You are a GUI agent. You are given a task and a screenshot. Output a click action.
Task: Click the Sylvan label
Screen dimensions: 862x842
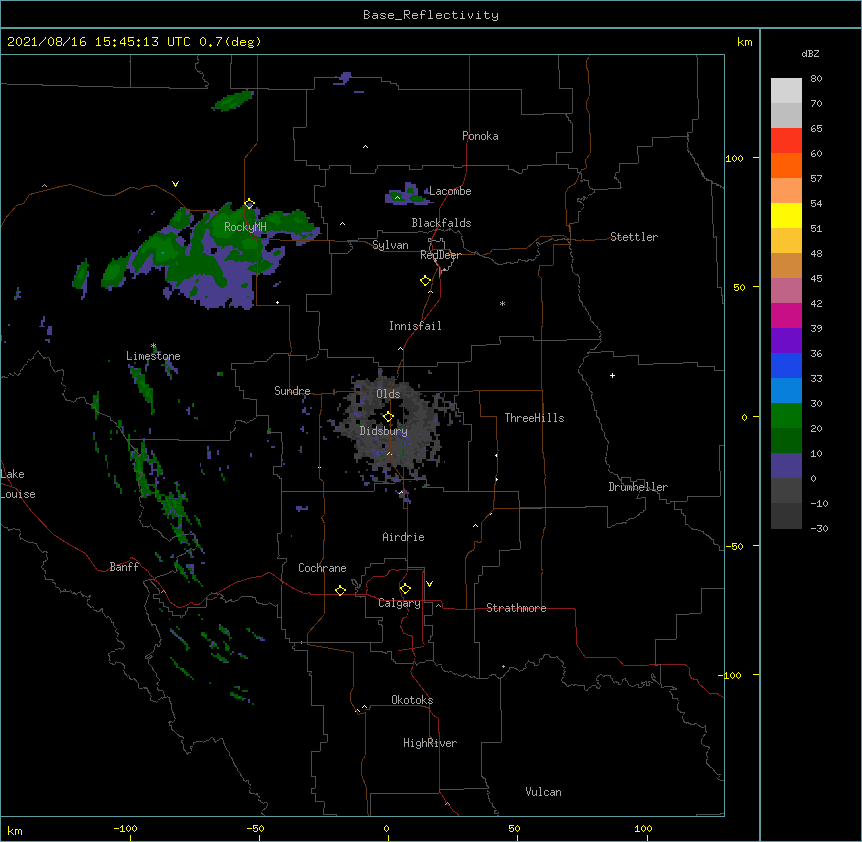[x=390, y=245]
